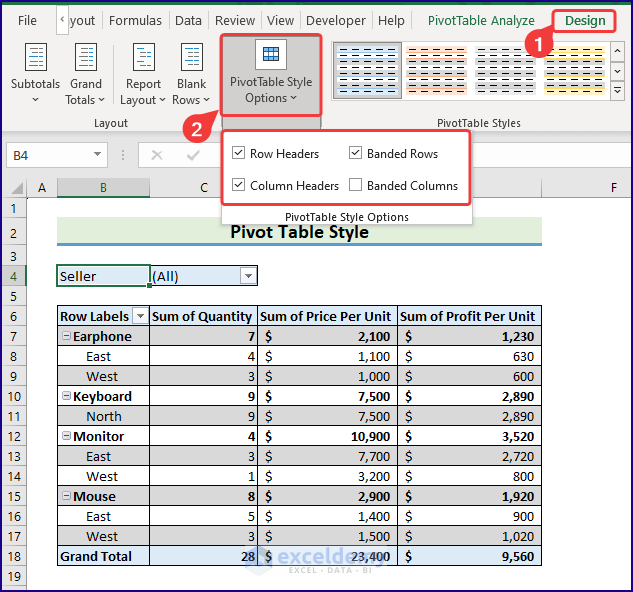Open the Name Box dropdown
Image resolution: width=633 pixels, height=592 pixels.
tap(97, 154)
